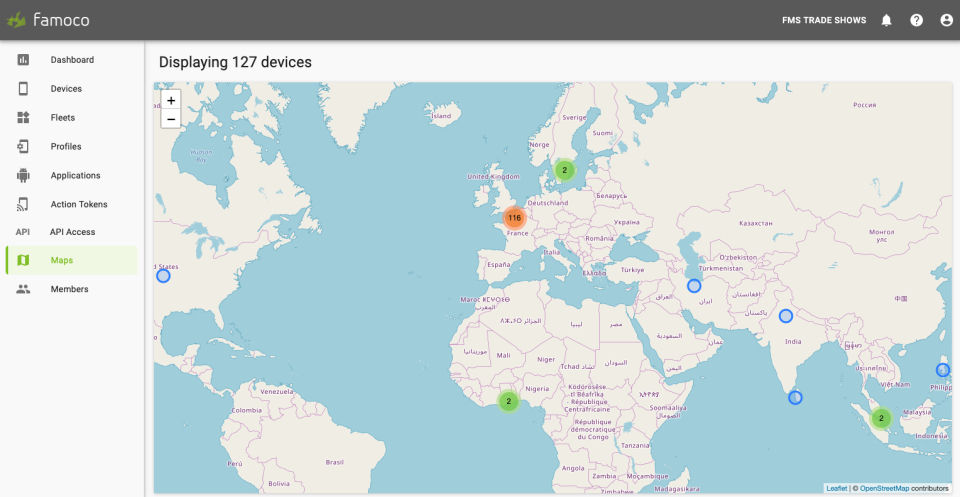960x497 pixels.
Task: Click the Members people icon
Action: (23, 289)
